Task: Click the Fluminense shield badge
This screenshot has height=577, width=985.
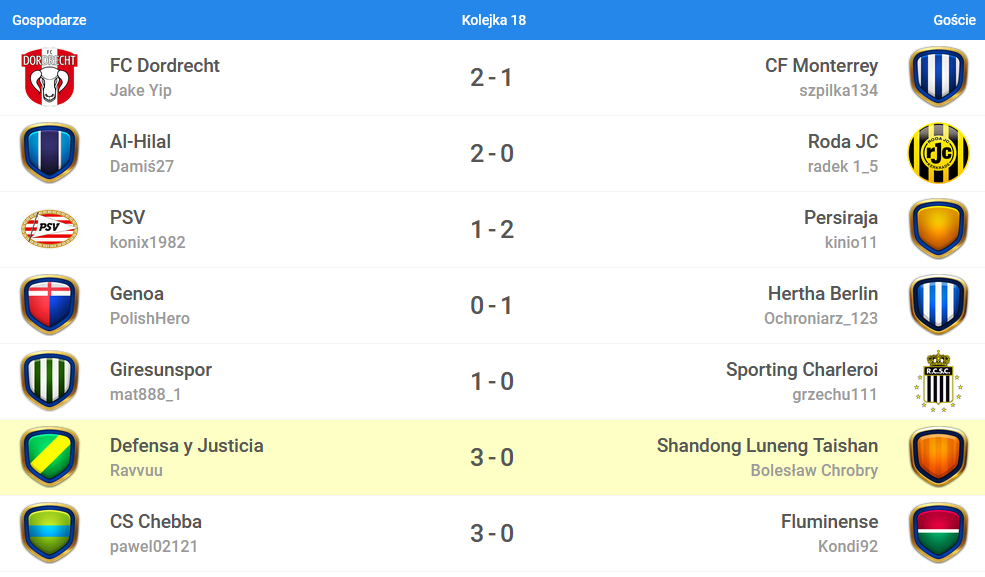Action: pos(937,533)
